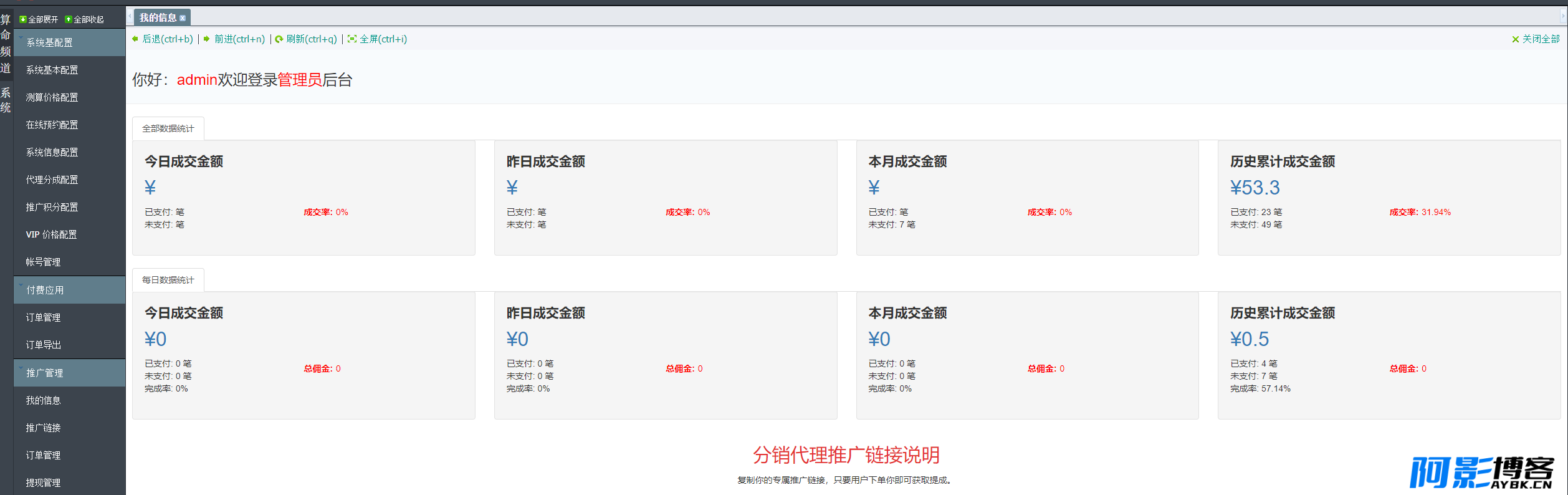
Task: Open 订单导出 in the sidebar
Action: (x=43, y=345)
